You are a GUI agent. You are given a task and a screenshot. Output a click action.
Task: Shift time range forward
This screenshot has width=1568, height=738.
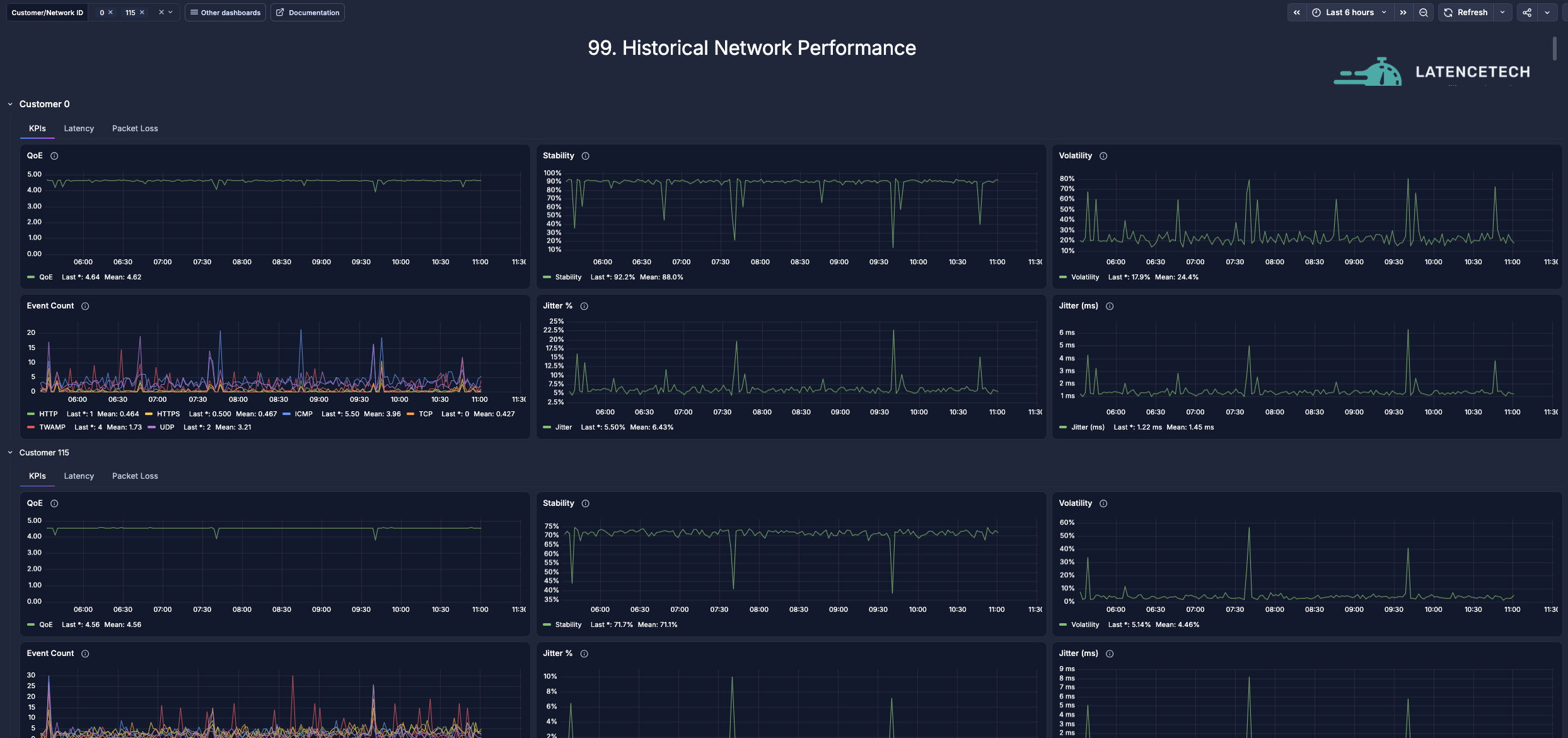coord(1403,13)
